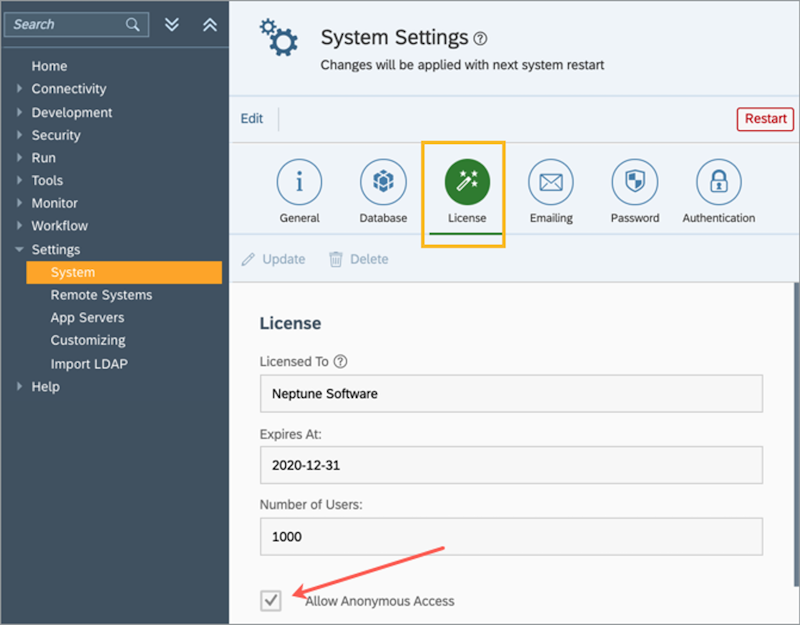The height and width of the screenshot is (625, 800).
Task: Expand the Connectivity menu node
Action: (x=19, y=89)
